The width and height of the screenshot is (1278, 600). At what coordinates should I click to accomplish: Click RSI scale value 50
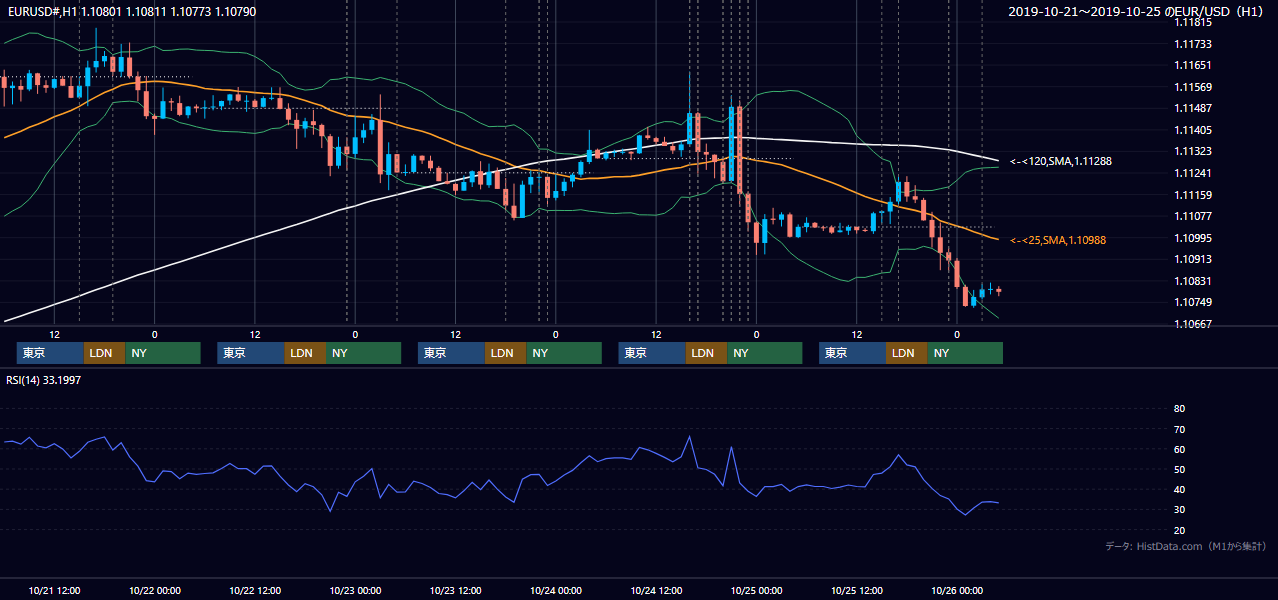click(x=1179, y=469)
